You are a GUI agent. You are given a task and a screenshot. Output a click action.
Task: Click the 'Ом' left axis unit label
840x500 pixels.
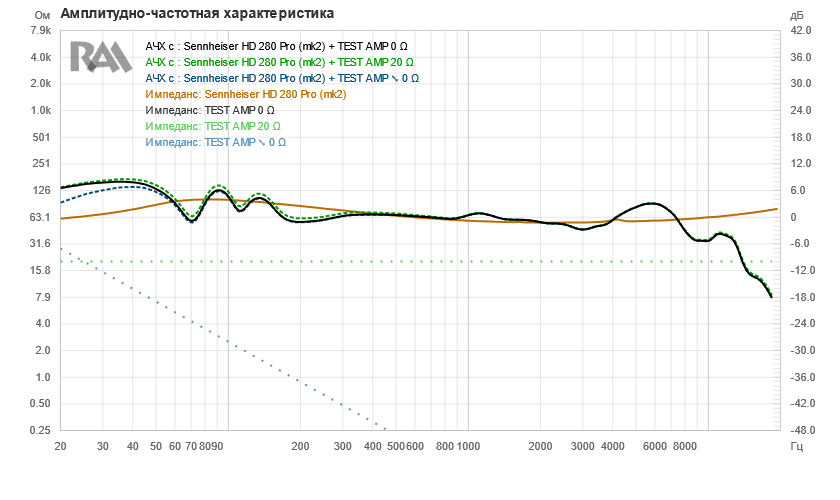tap(42, 16)
